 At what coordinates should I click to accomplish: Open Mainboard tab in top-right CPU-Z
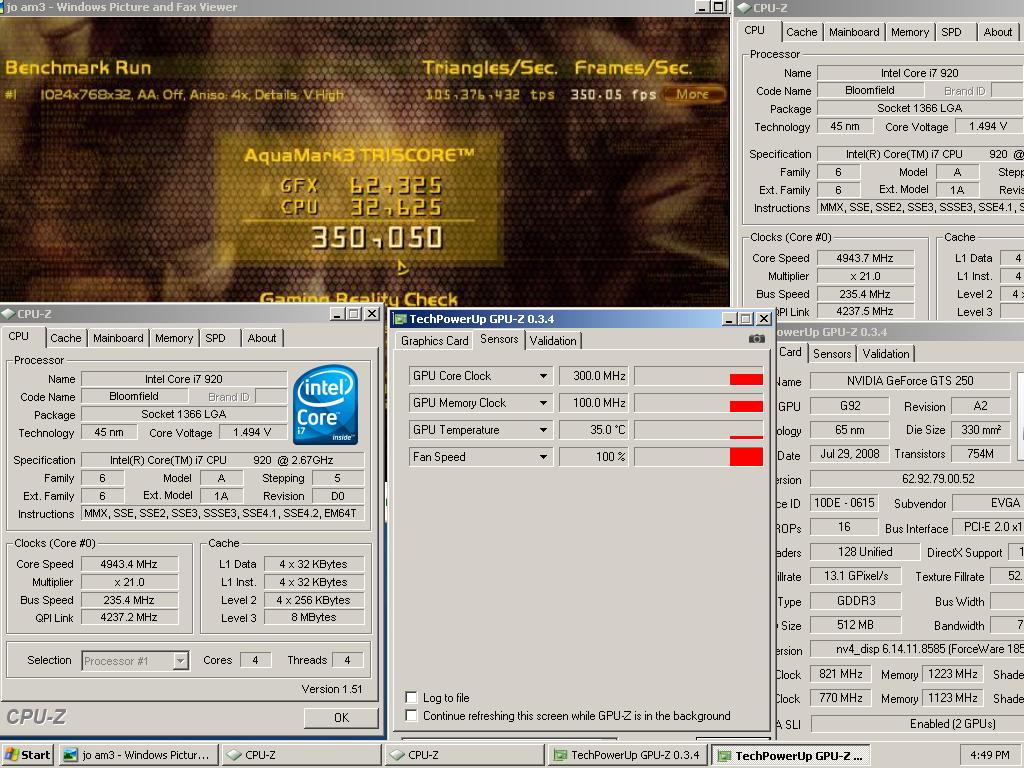click(854, 32)
